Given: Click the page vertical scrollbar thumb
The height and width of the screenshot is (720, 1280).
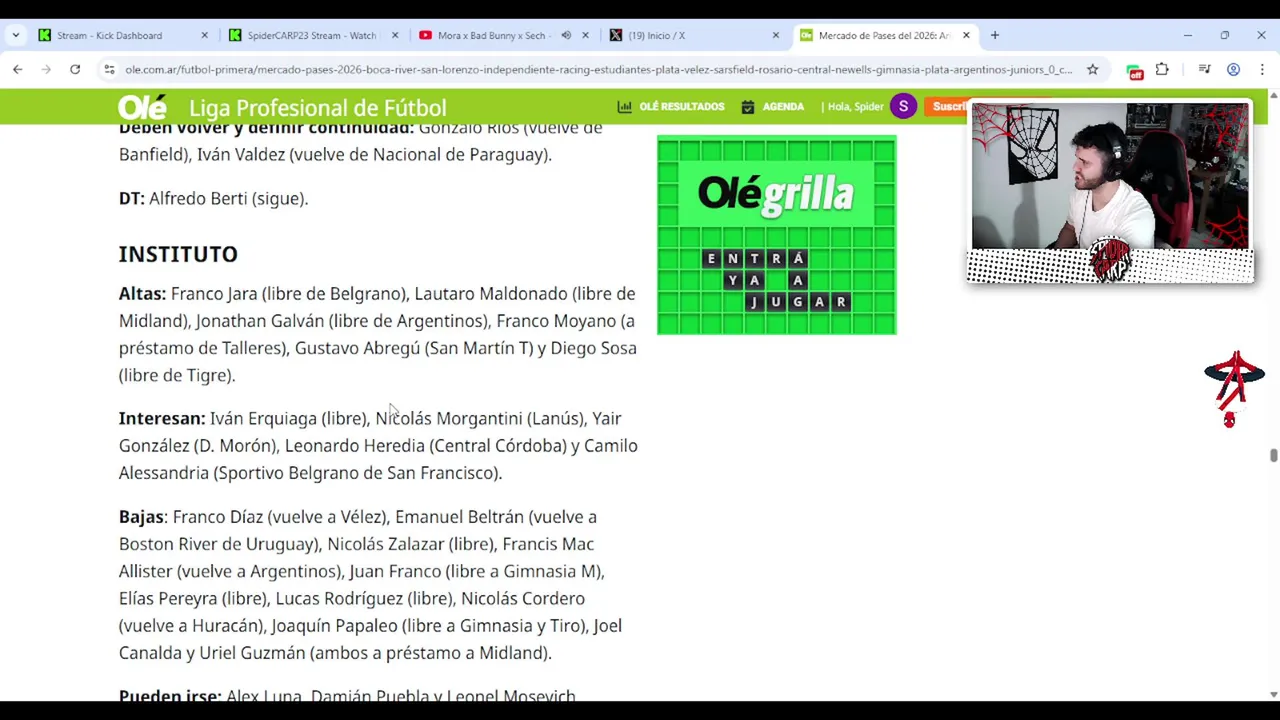Looking at the screenshot, I should [1273, 455].
